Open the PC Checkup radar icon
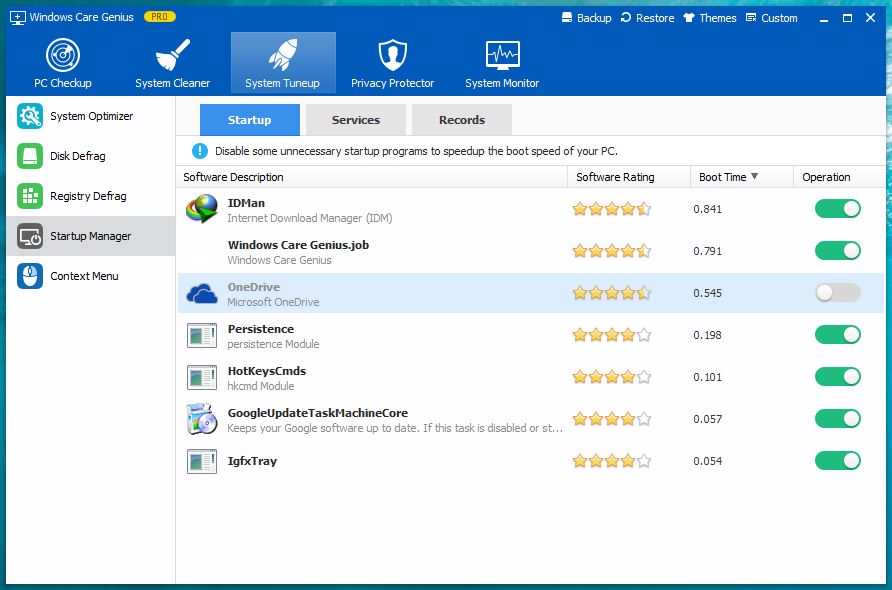Screen dimensions: 892x590 63,55
